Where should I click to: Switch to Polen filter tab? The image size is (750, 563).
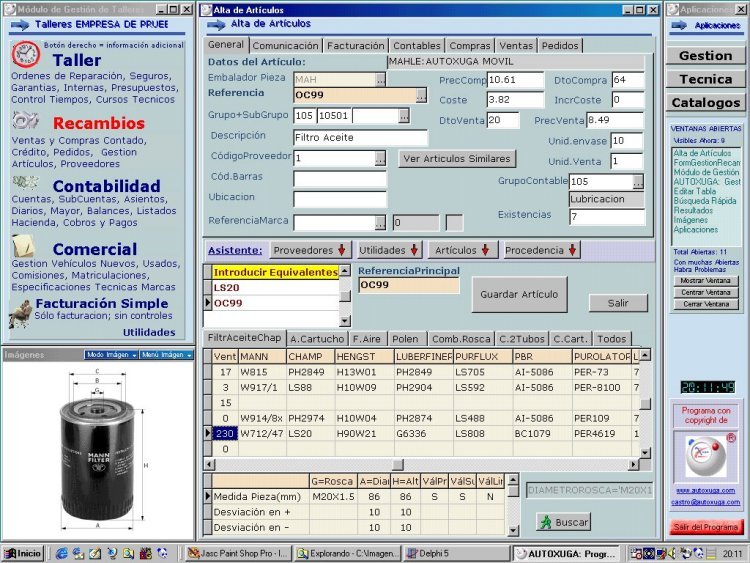[x=405, y=339]
